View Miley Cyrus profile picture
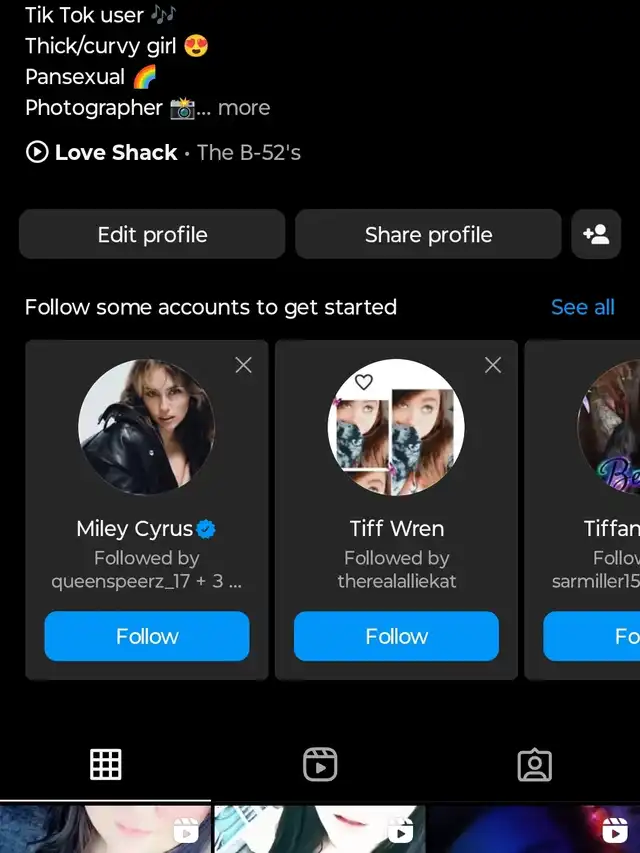The width and height of the screenshot is (640, 853). (147, 427)
